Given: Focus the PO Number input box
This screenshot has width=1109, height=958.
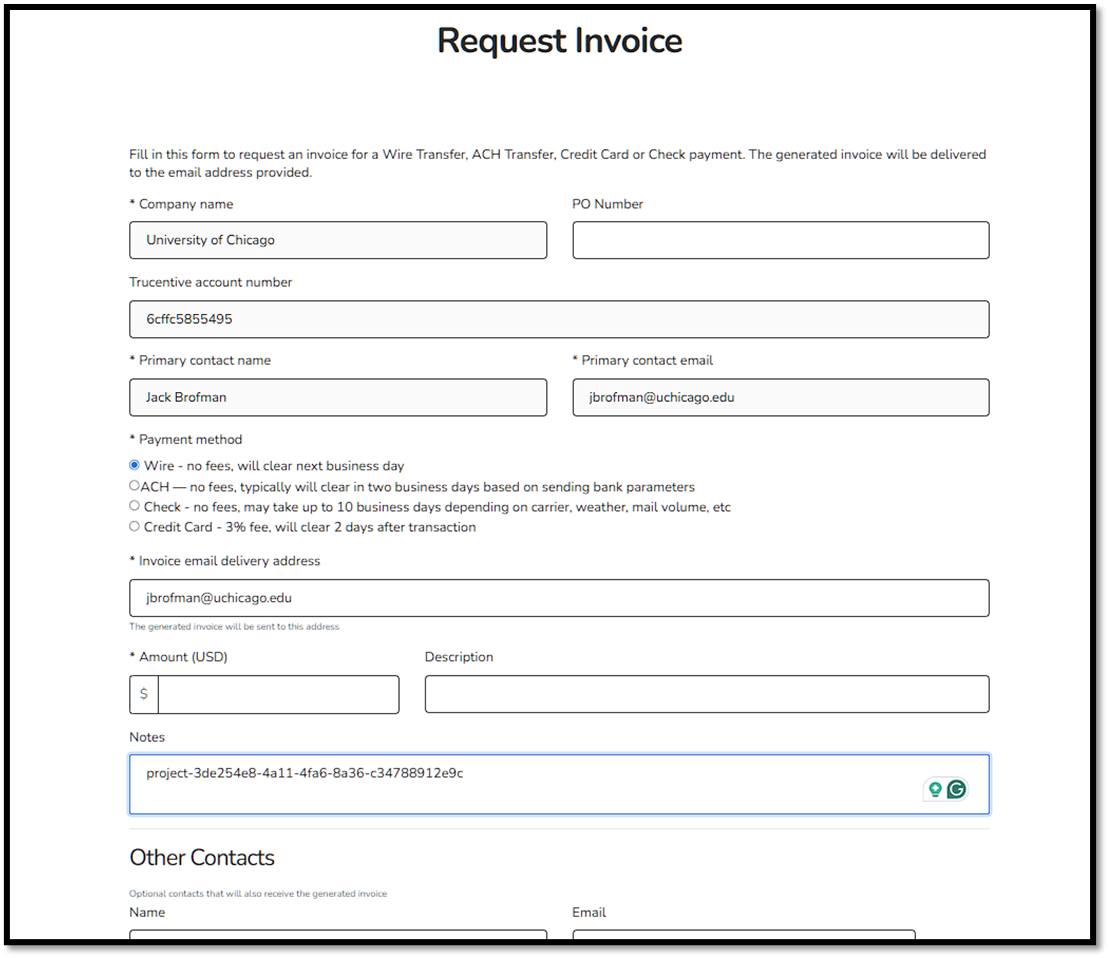Looking at the screenshot, I should click(x=779, y=240).
